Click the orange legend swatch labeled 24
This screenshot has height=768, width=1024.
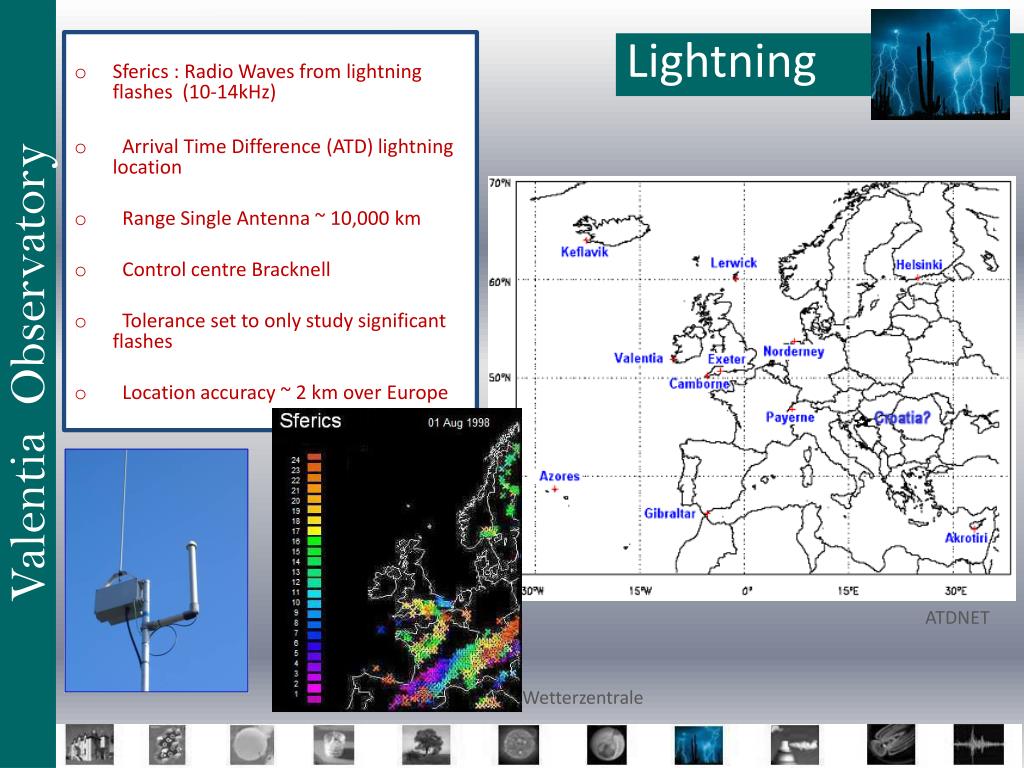[x=314, y=458]
